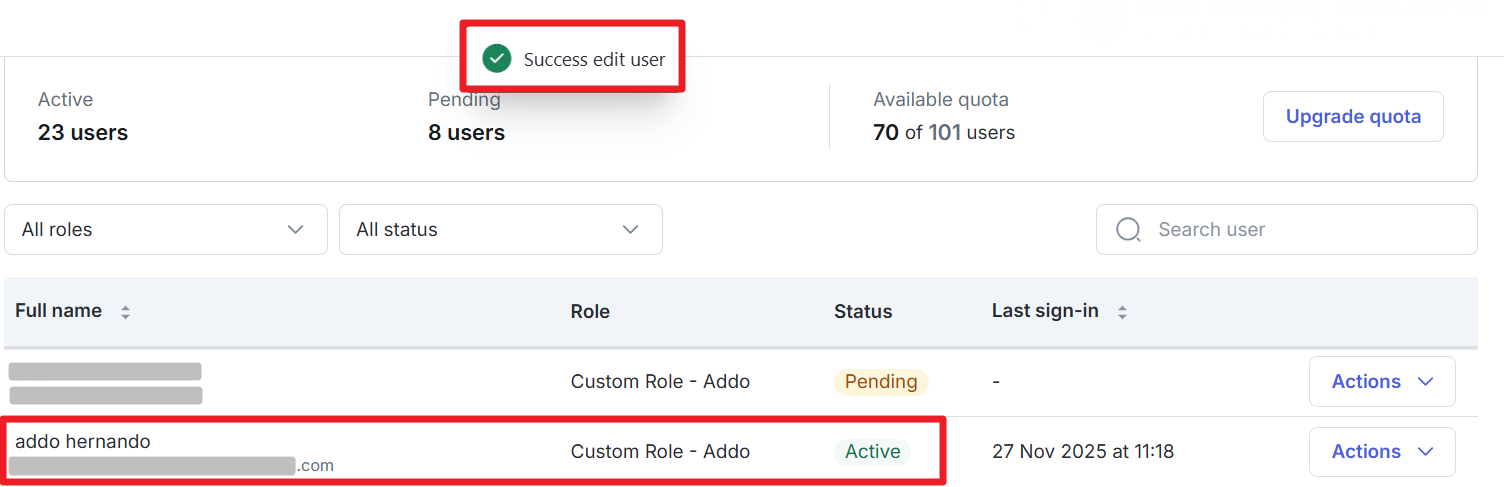
Task: Click the Full name column header
Action: (58, 311)
